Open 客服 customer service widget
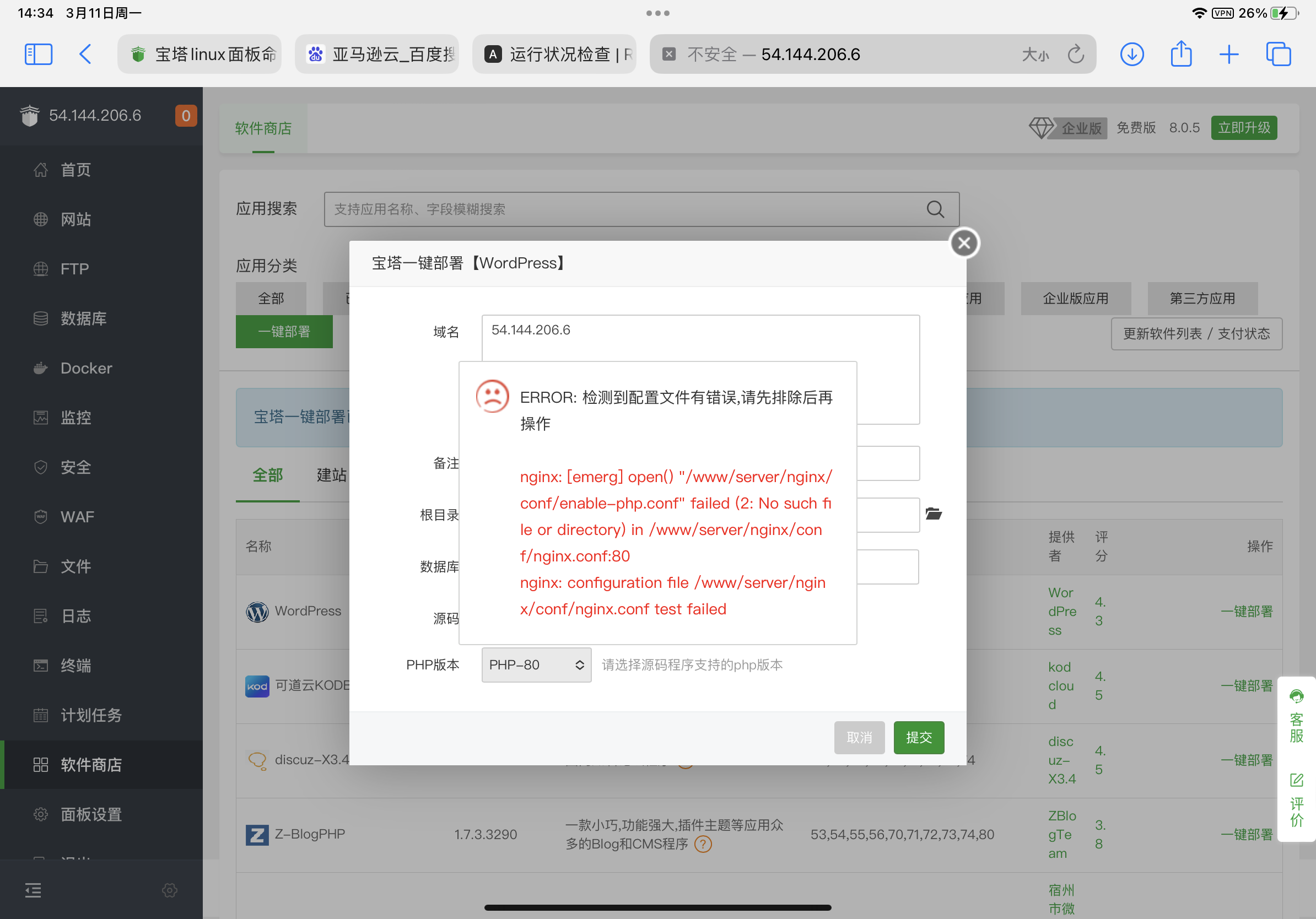This screenshot has width=1316, height=919. click(1297, 716)
